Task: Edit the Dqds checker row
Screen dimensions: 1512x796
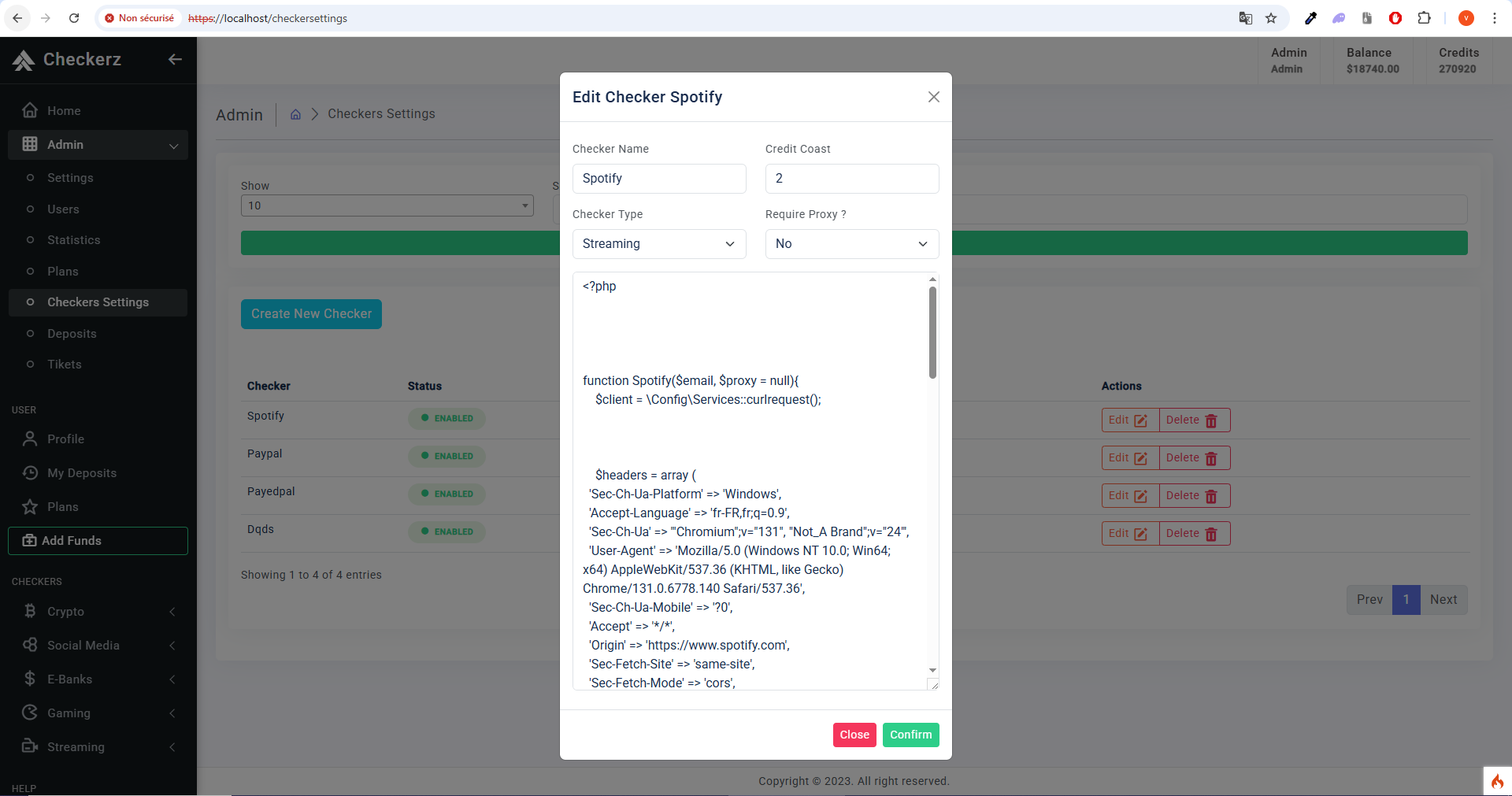Action: (1130, 534)
